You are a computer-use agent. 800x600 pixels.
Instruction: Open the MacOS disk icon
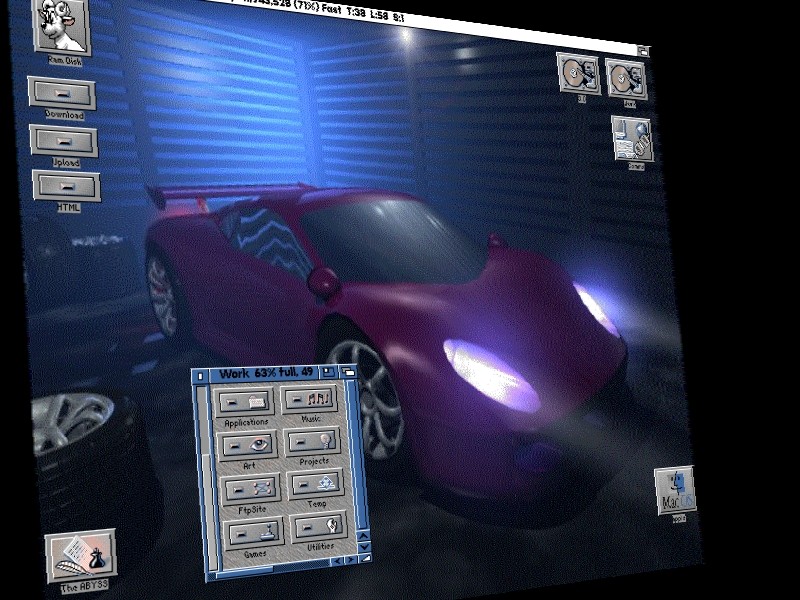[x=676, y=491]
